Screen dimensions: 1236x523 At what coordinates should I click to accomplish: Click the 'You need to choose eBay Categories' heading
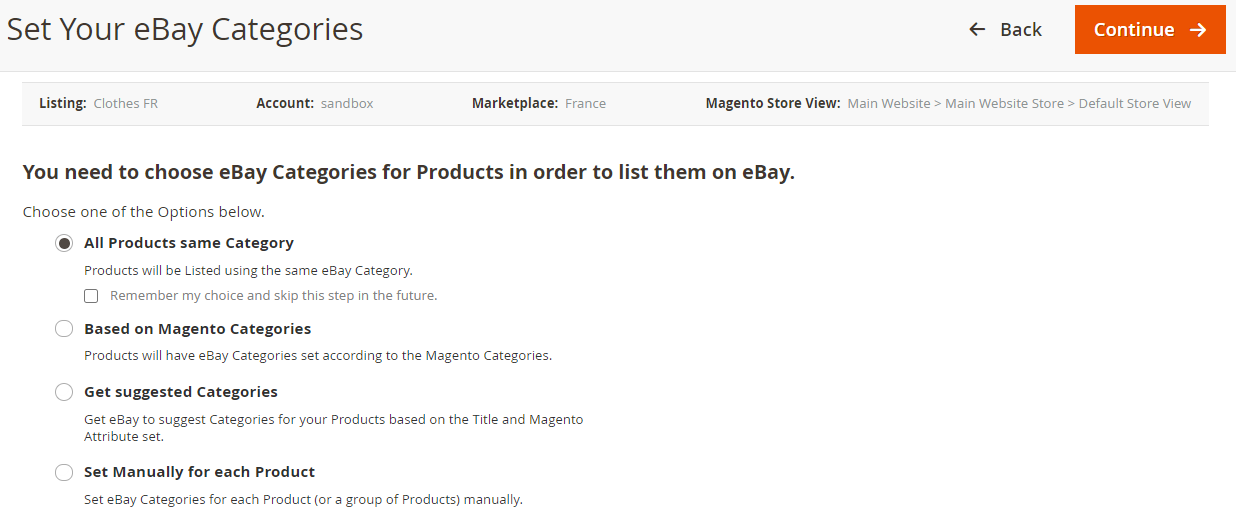pos(408,172)
